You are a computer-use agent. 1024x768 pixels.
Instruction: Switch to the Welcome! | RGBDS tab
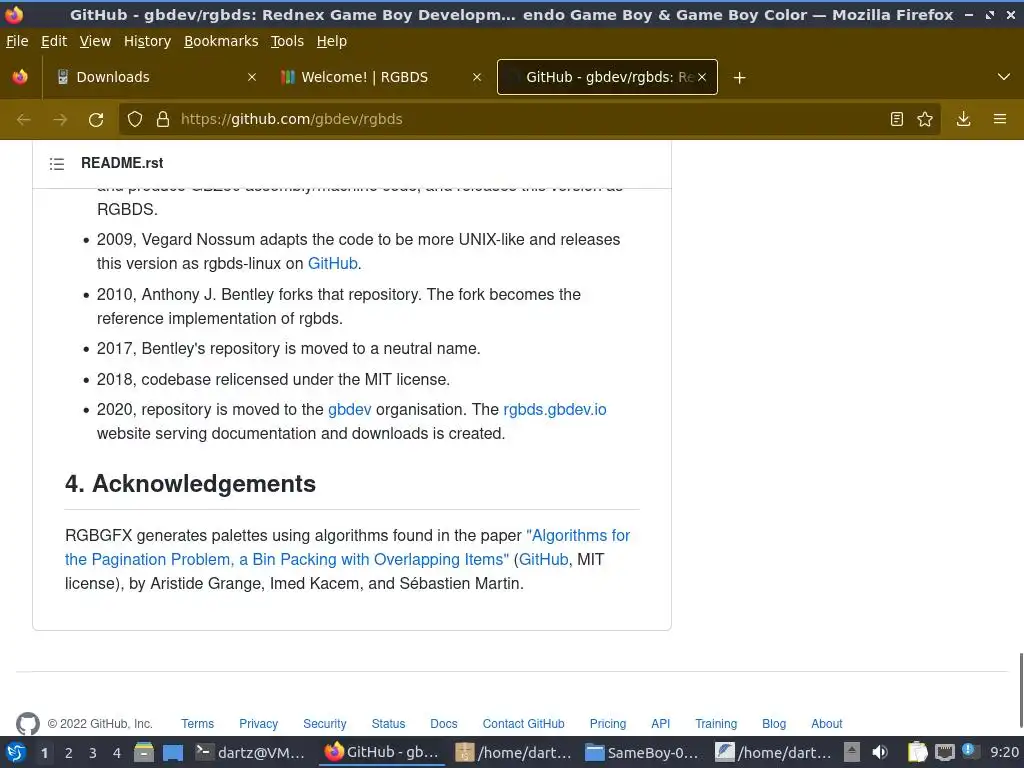[x=382, y=77]
